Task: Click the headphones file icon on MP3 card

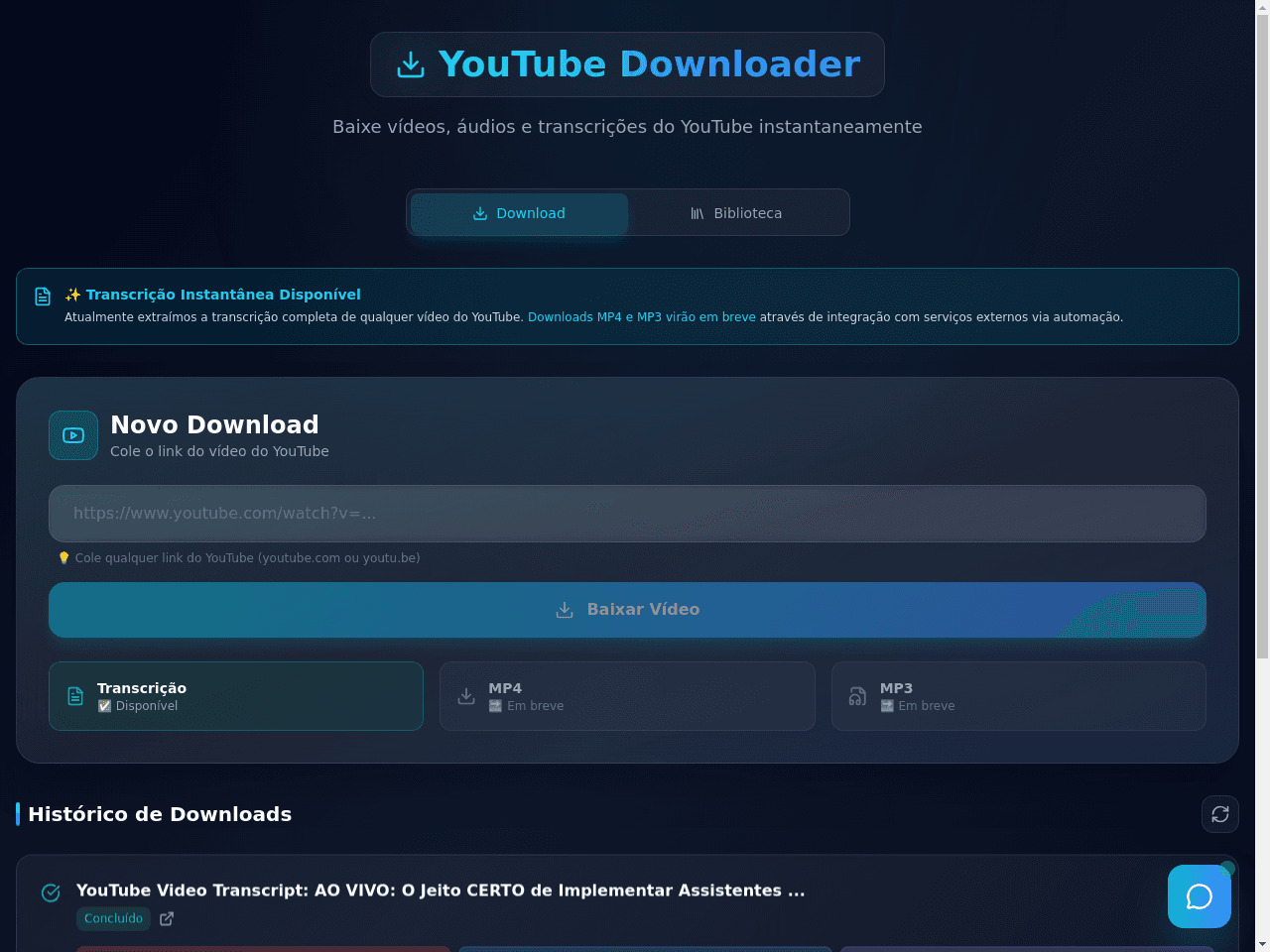Action: coord(858,696)
